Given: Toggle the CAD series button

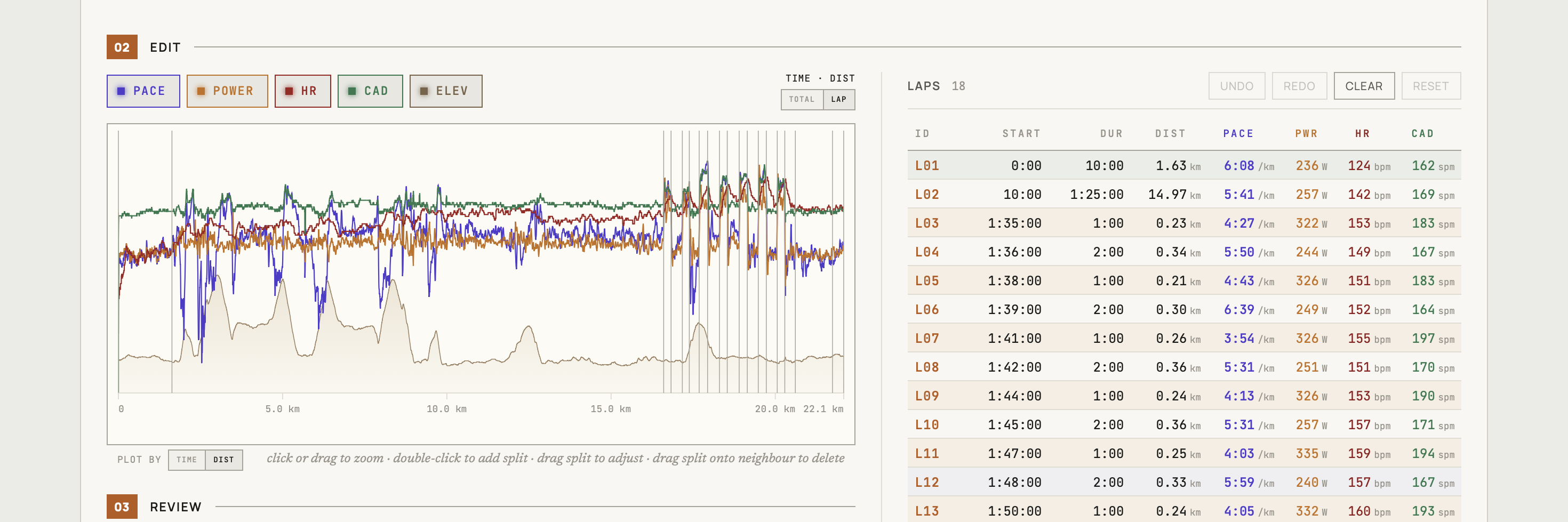Looking at the screenshot, I should [x=370, y=91].
